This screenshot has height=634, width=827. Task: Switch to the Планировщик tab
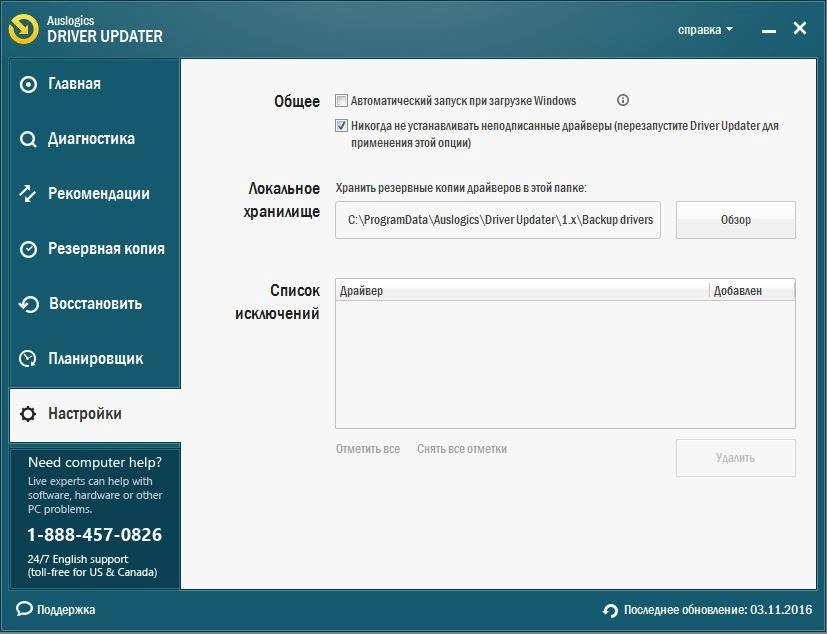[95, 359]
